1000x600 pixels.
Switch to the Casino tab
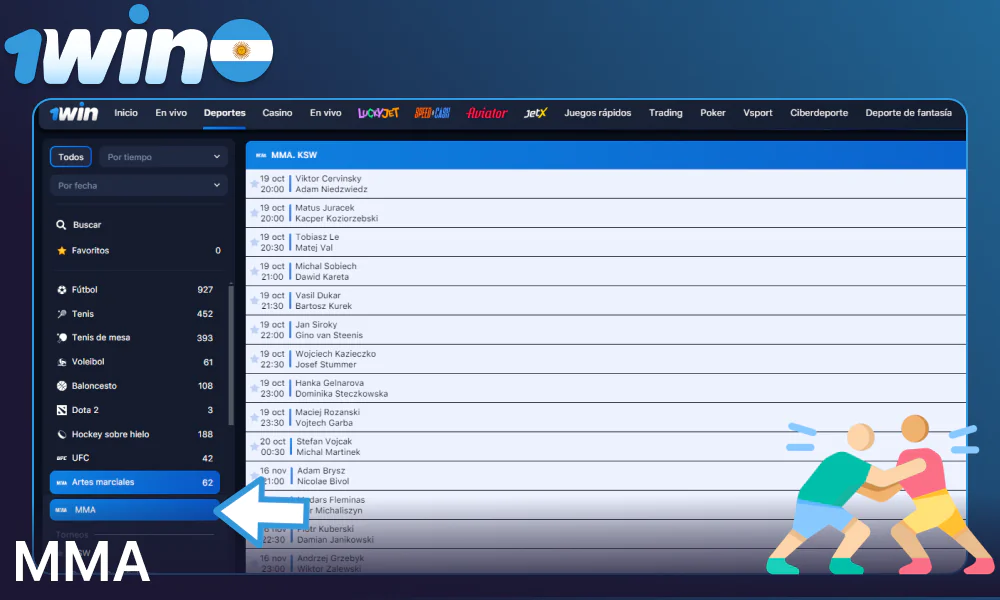point(277,113)
